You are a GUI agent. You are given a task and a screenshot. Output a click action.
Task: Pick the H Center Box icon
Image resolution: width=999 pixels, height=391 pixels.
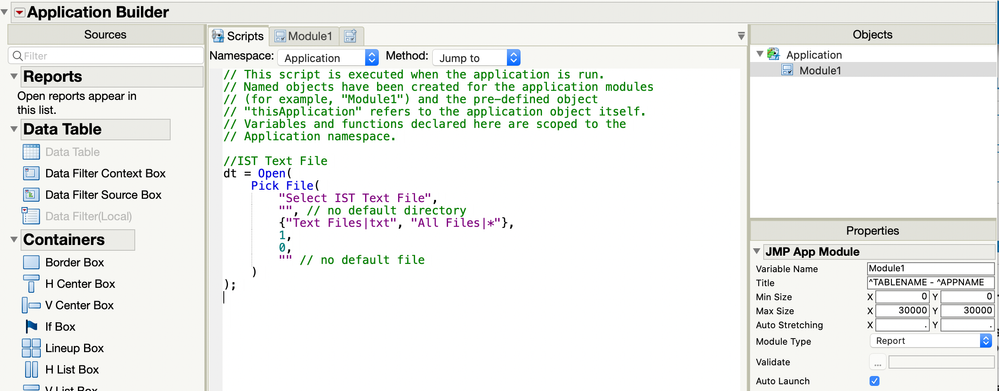(31, 284)
